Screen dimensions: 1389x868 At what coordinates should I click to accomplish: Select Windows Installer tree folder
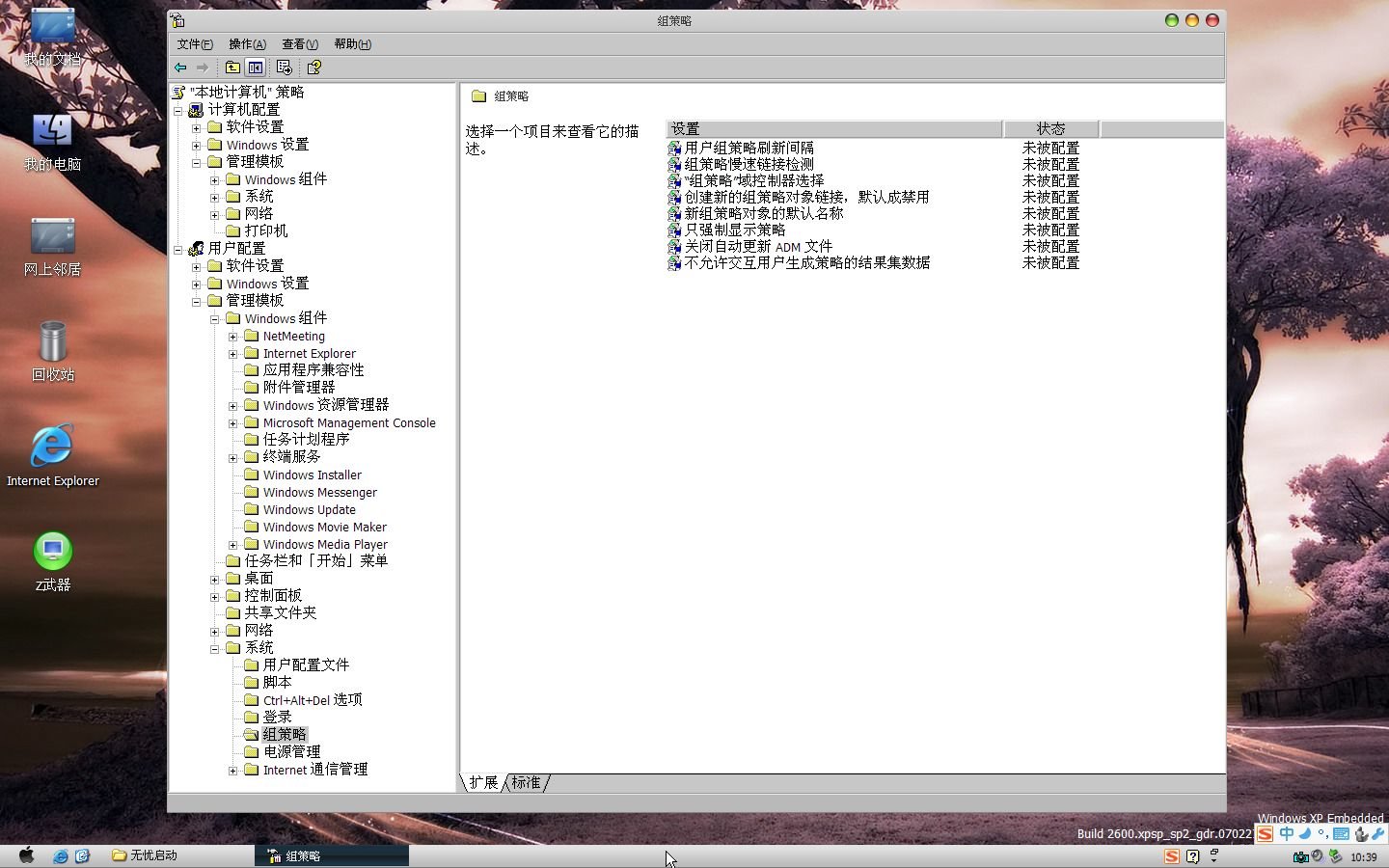tap(313, 475)
